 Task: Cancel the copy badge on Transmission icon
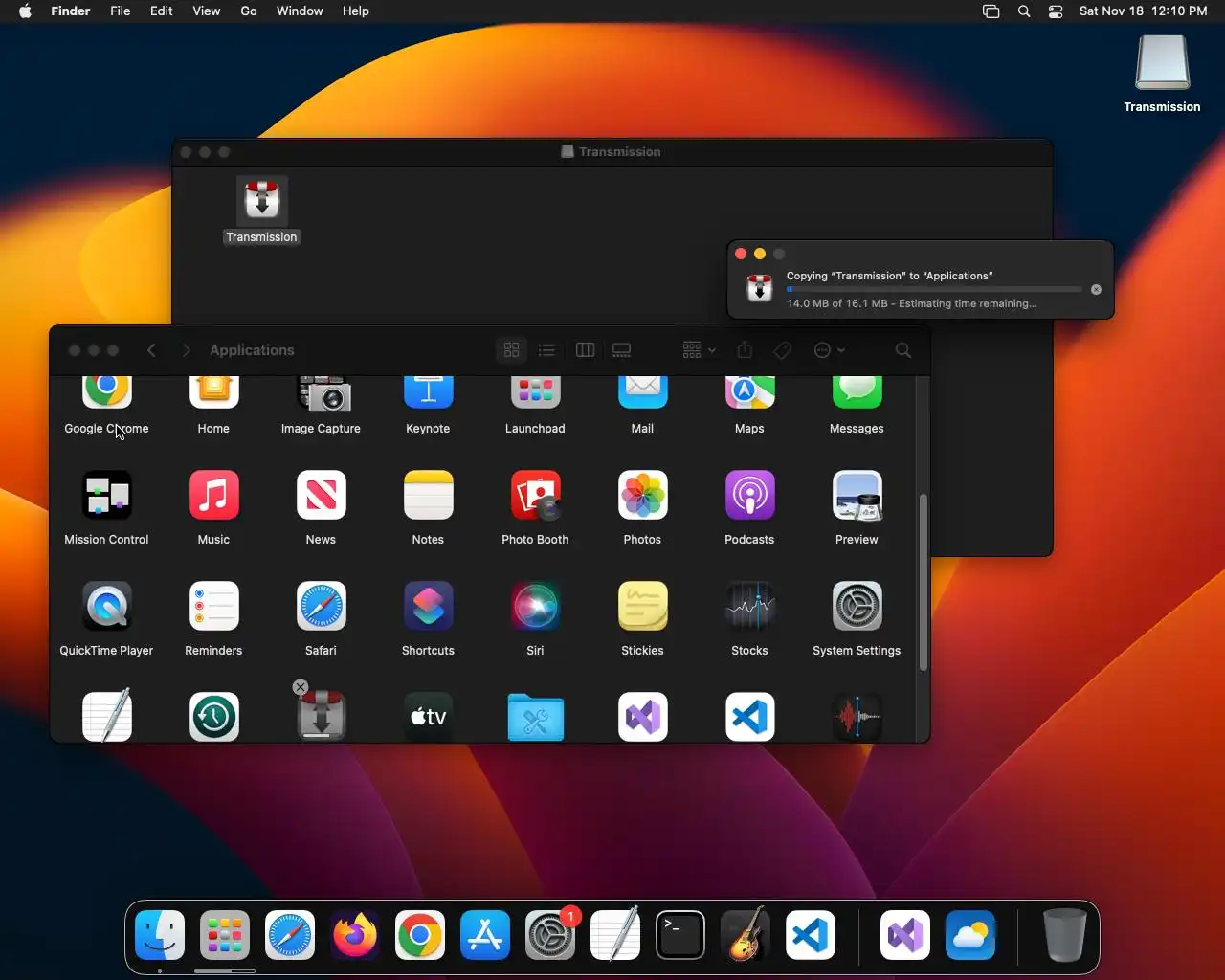301,687
